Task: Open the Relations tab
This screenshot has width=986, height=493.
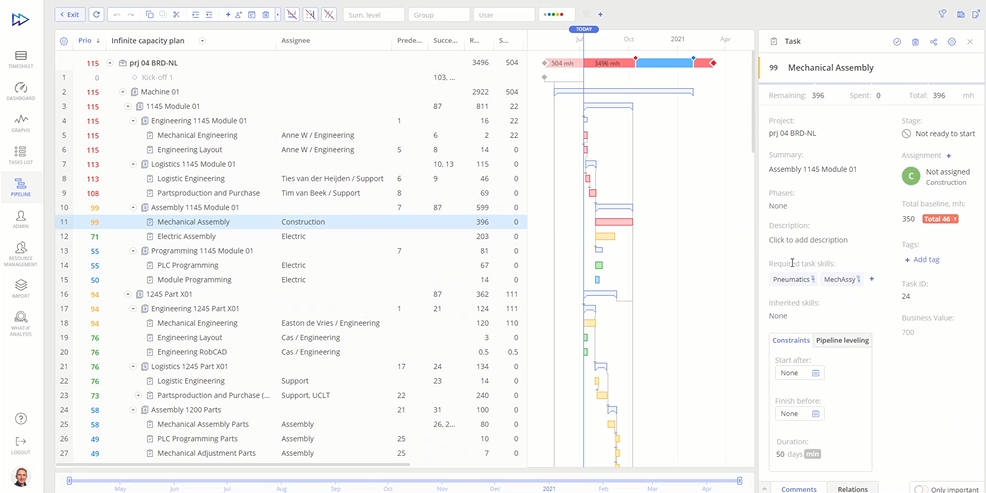Action: pos(852,488)
